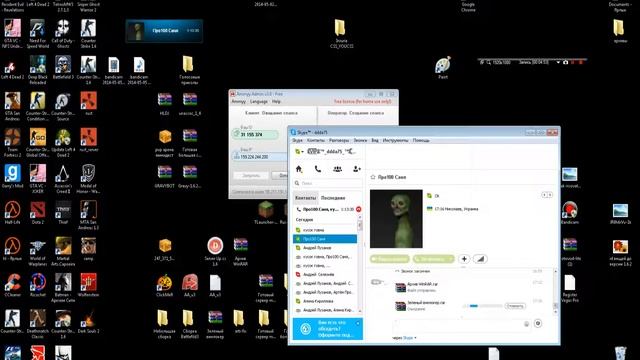Screen dimensions: 640x360
Task: Open the Skype dial pad phone icon
Action: (x=318, y=169)
